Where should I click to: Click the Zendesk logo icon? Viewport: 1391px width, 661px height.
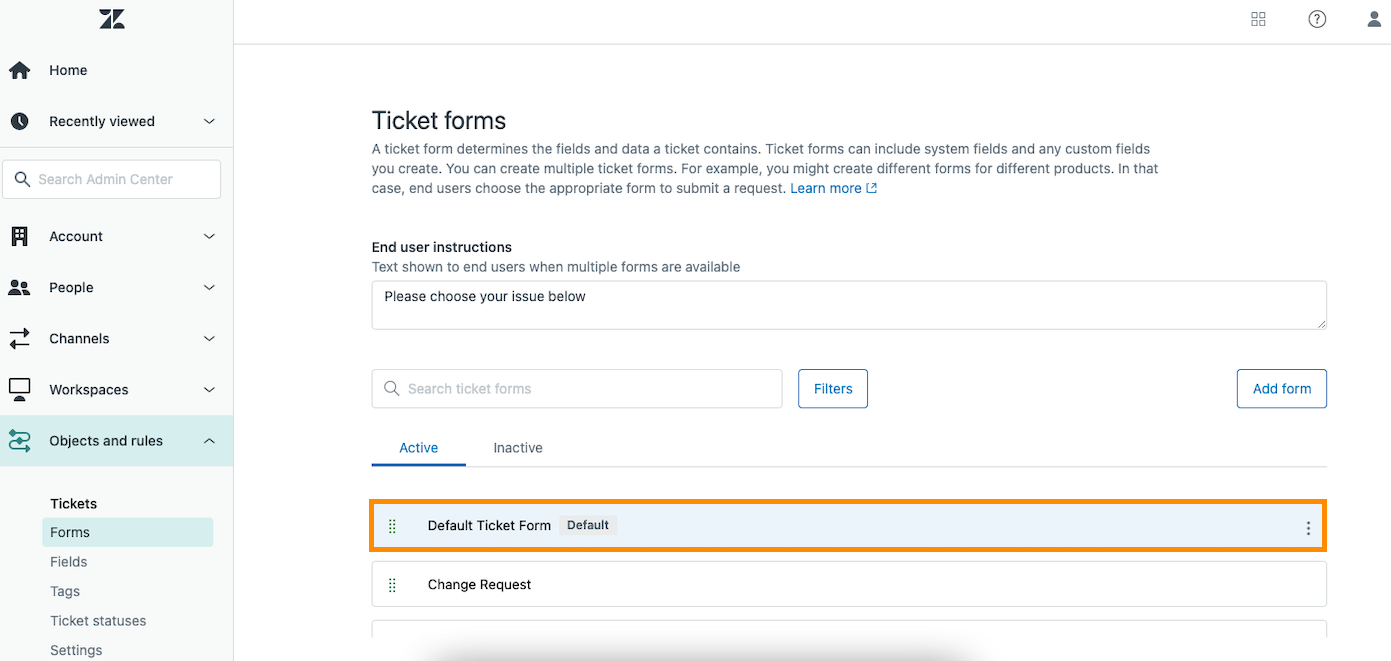click(112, 19)
